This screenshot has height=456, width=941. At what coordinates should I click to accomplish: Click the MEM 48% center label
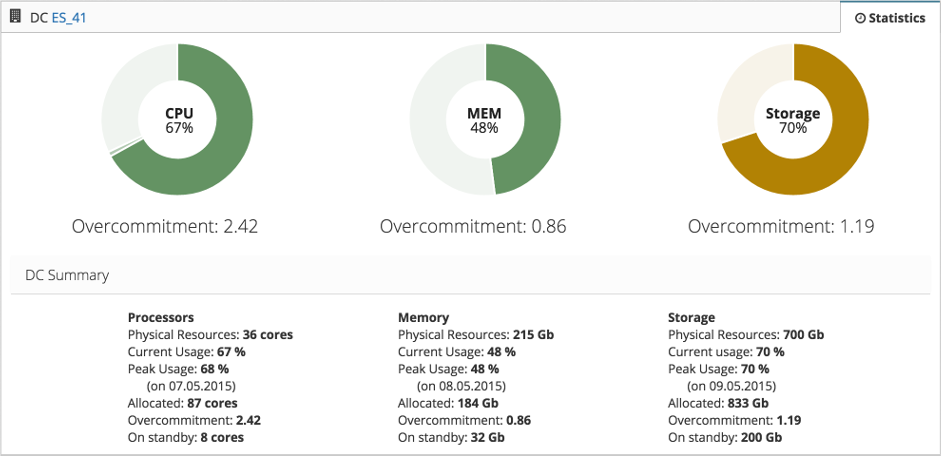pyautogui.click(x=485, y=120)
